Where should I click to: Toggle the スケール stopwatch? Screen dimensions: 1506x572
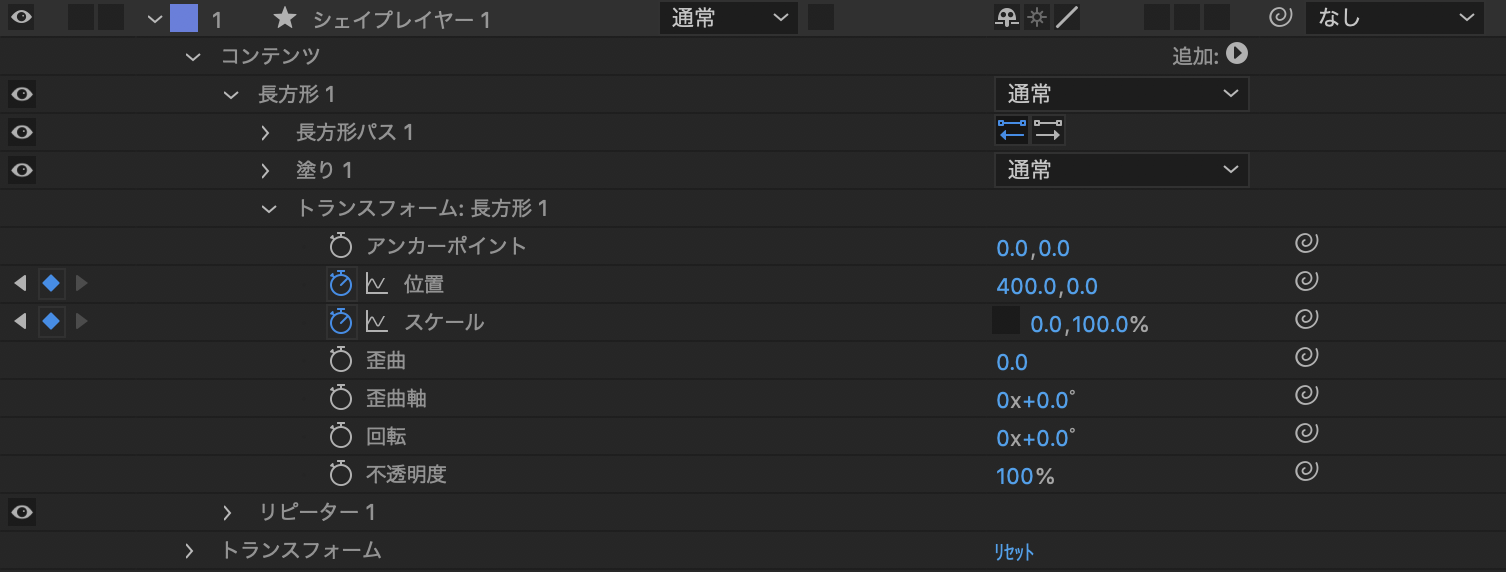pyautogui.click(x=341, y=322)
